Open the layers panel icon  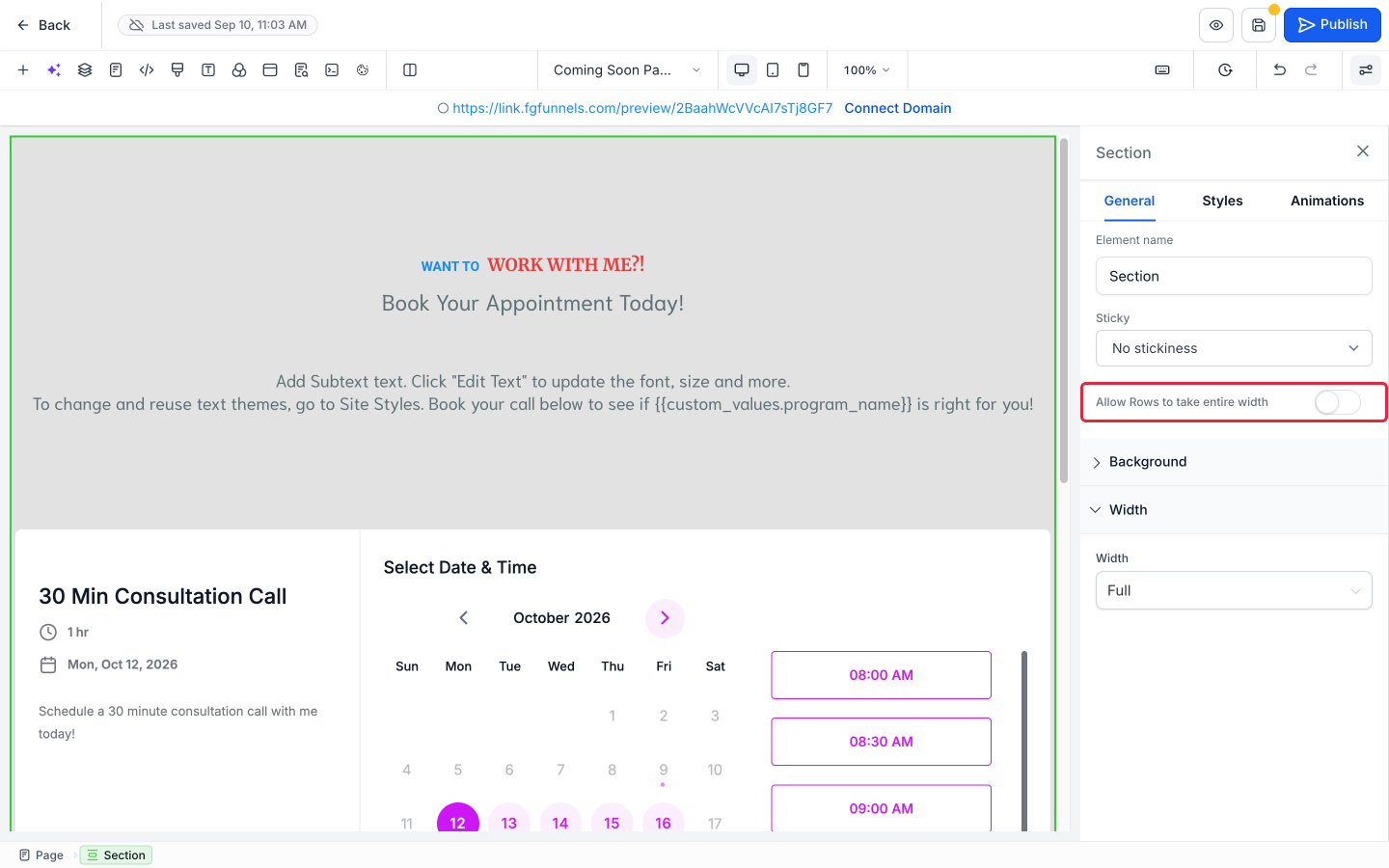(x=85, y=69)
